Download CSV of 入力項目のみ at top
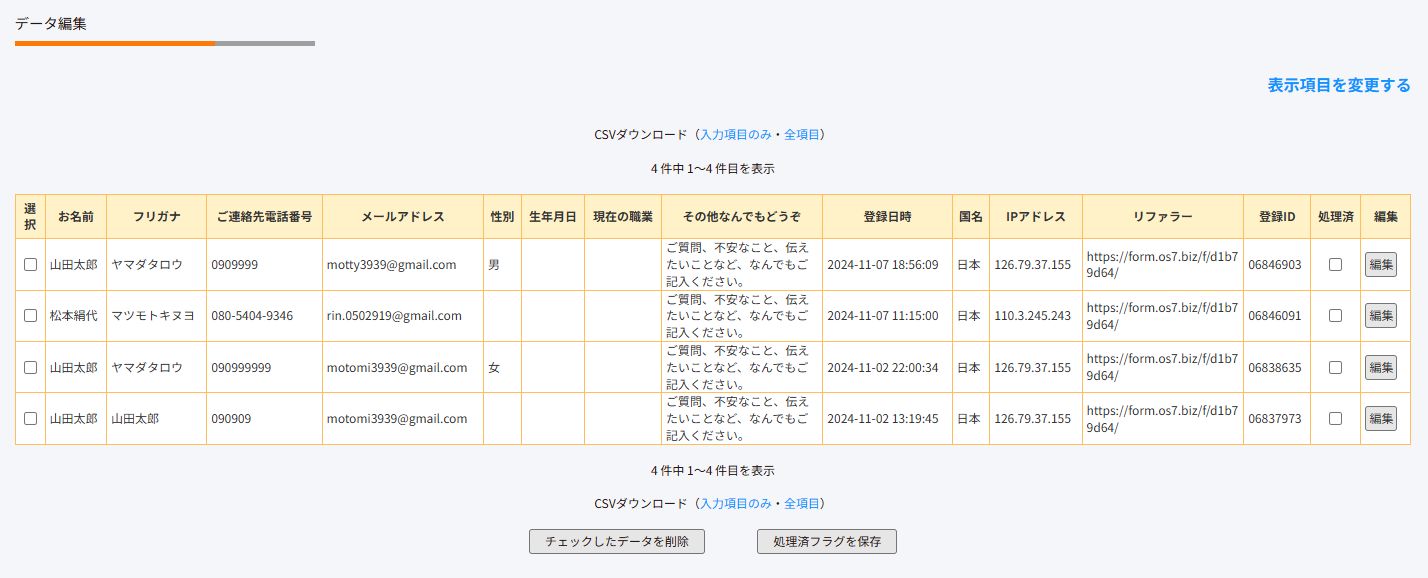 (x=735, y=134)
